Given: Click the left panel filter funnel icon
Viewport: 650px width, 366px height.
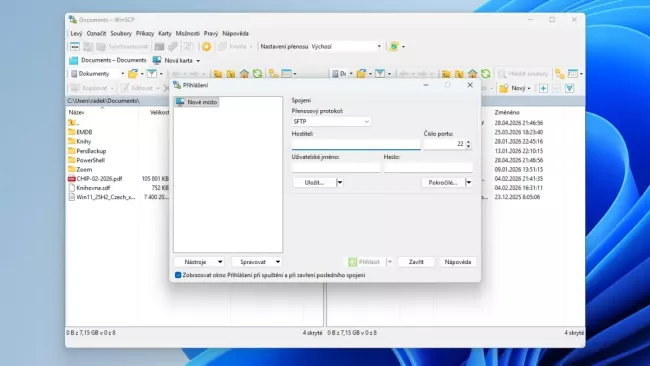Looking at the screenshot, I should point(152,74).
